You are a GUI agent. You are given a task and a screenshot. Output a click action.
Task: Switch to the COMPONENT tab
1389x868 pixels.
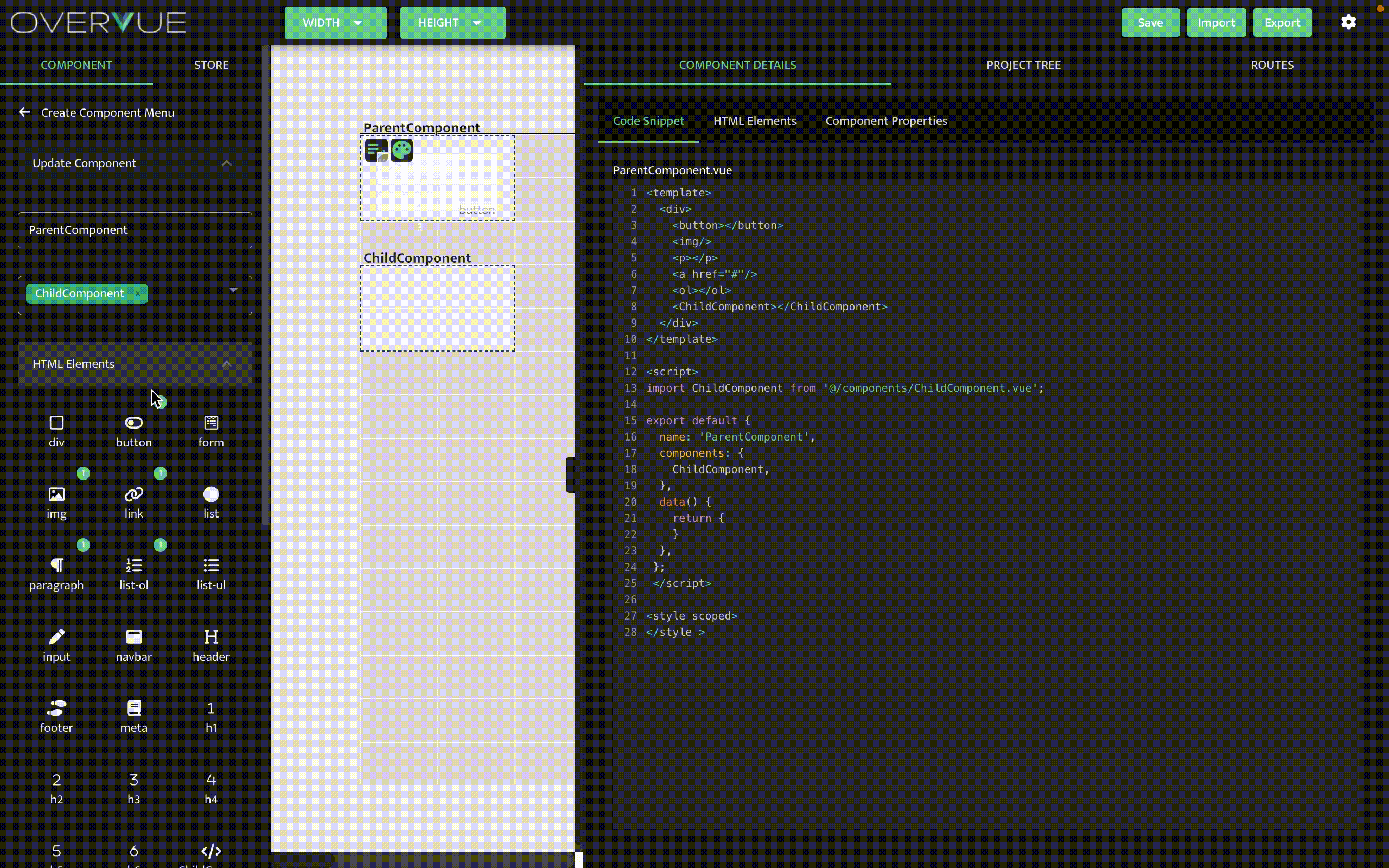pos(77,65)
